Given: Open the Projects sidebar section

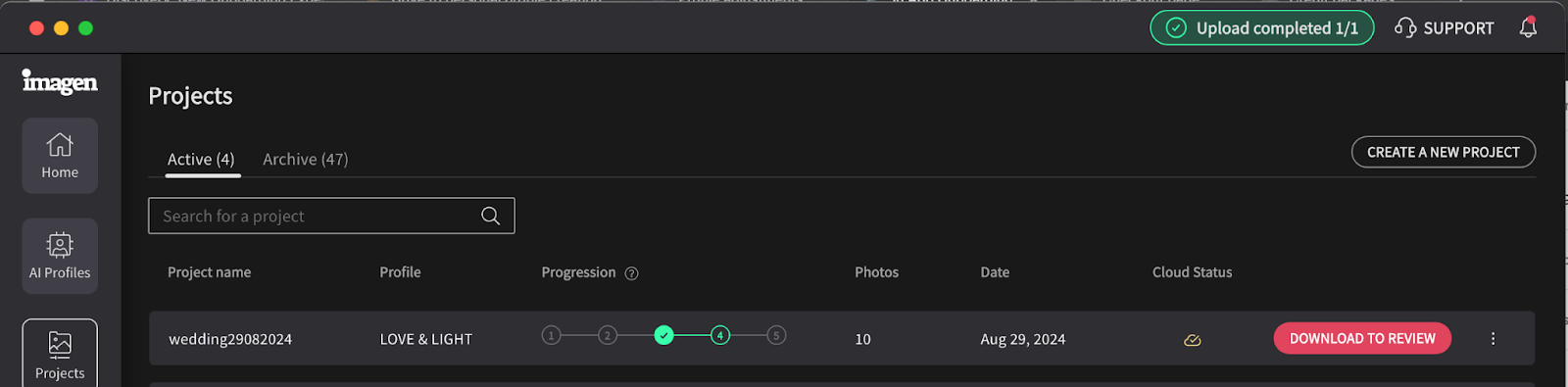Looking at the screenshot, I should (60, 355).
